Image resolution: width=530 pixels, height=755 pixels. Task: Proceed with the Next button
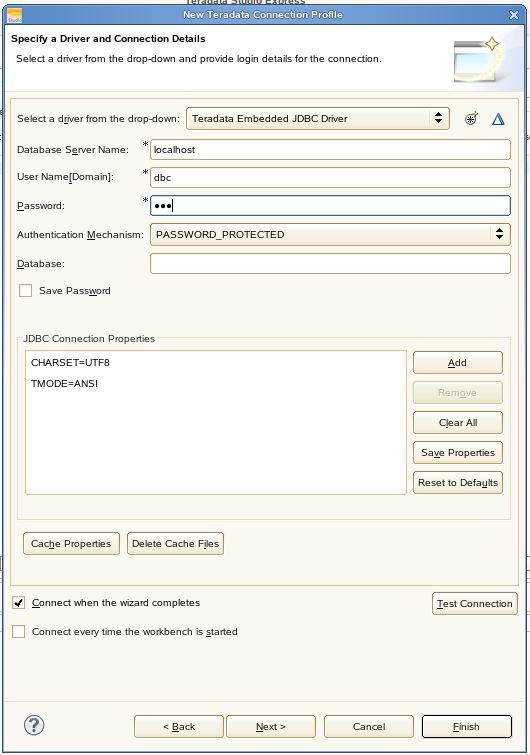(271, 726)
